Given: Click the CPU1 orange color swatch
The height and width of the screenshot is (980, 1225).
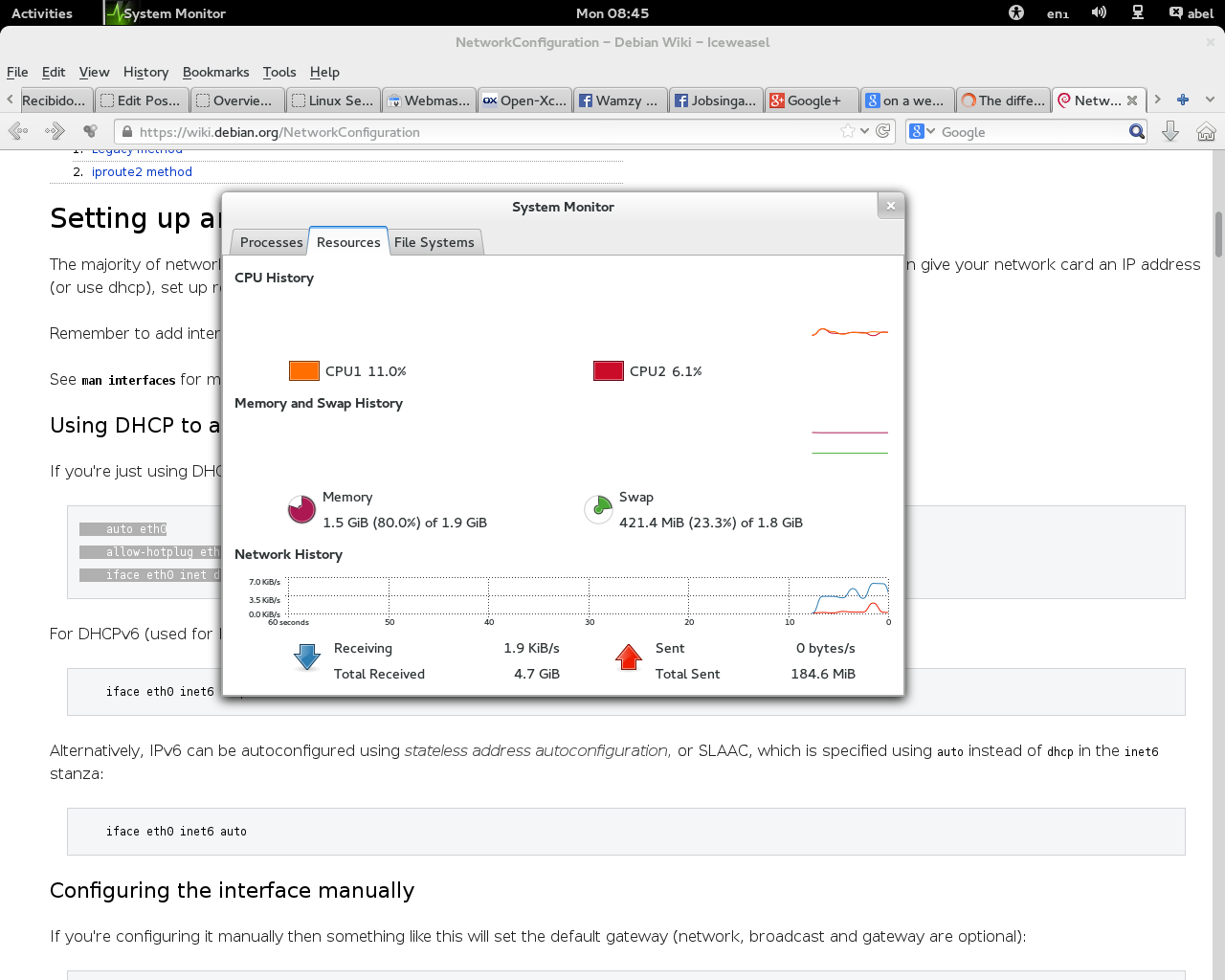Looking at the screenshot, I should point(303,371).
